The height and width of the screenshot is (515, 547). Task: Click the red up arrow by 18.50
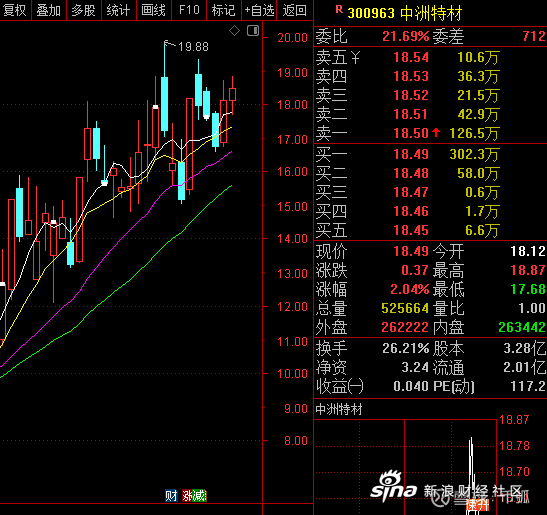tap(436, 132)
